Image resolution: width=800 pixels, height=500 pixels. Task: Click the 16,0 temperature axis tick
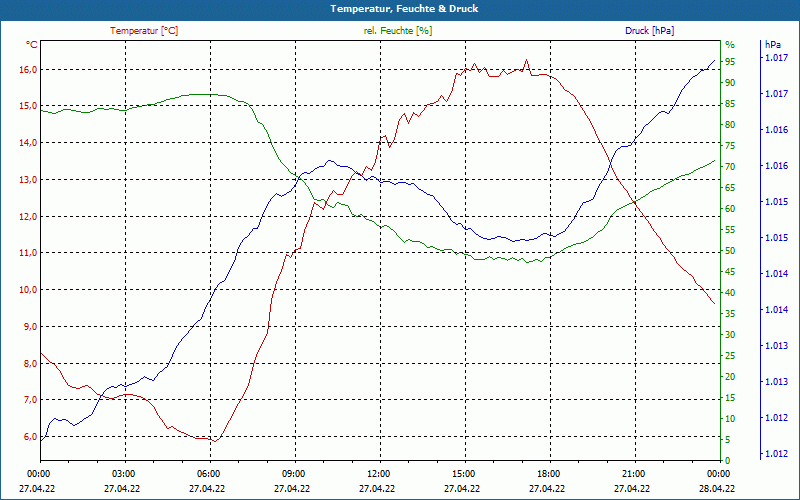click(x=29, y=69)
